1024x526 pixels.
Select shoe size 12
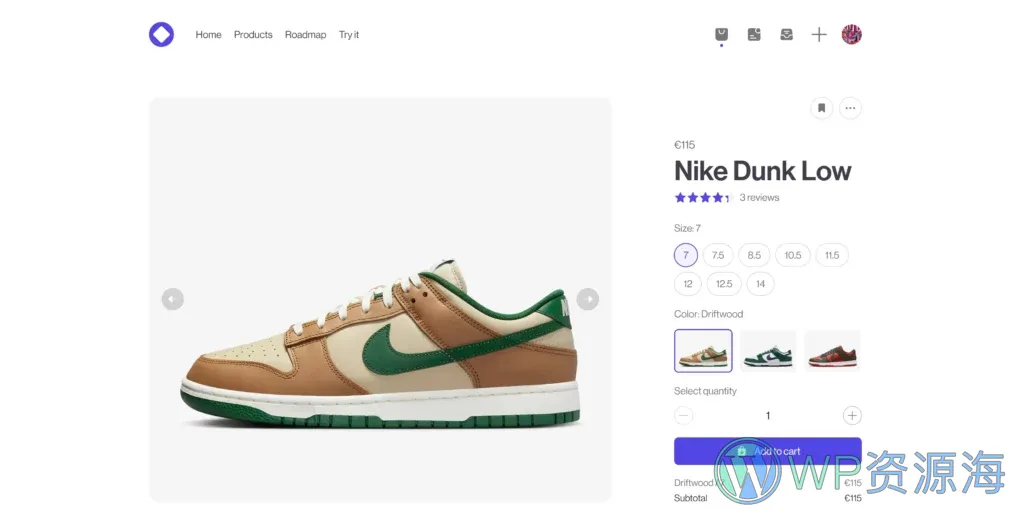point(688,284)
